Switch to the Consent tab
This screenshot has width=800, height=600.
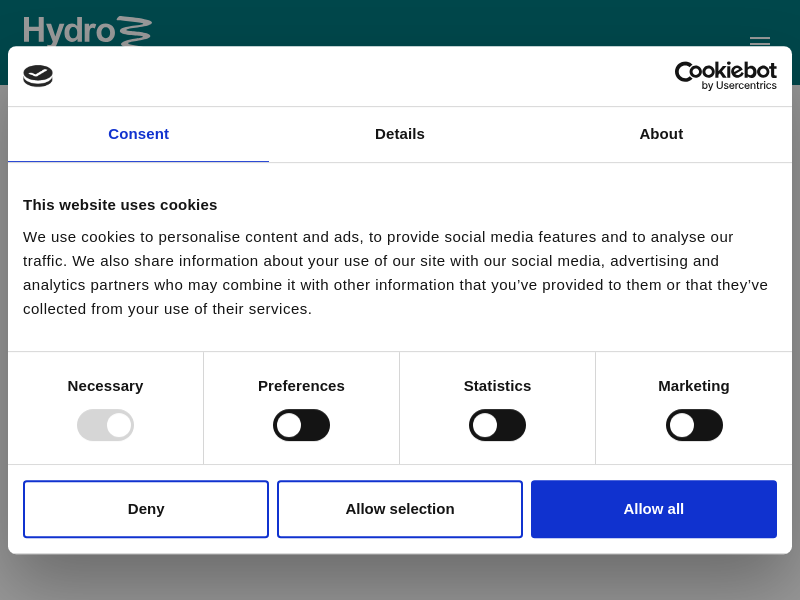coord(138,134)
